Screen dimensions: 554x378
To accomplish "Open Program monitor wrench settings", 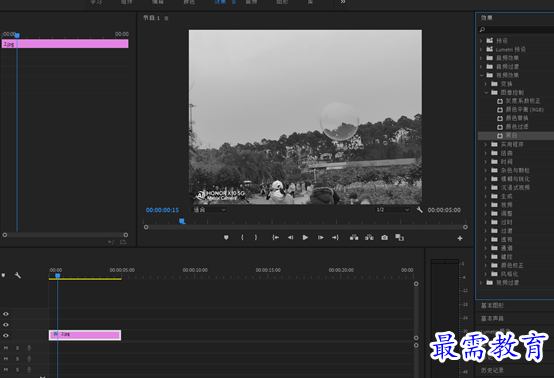I will [419, 210].
